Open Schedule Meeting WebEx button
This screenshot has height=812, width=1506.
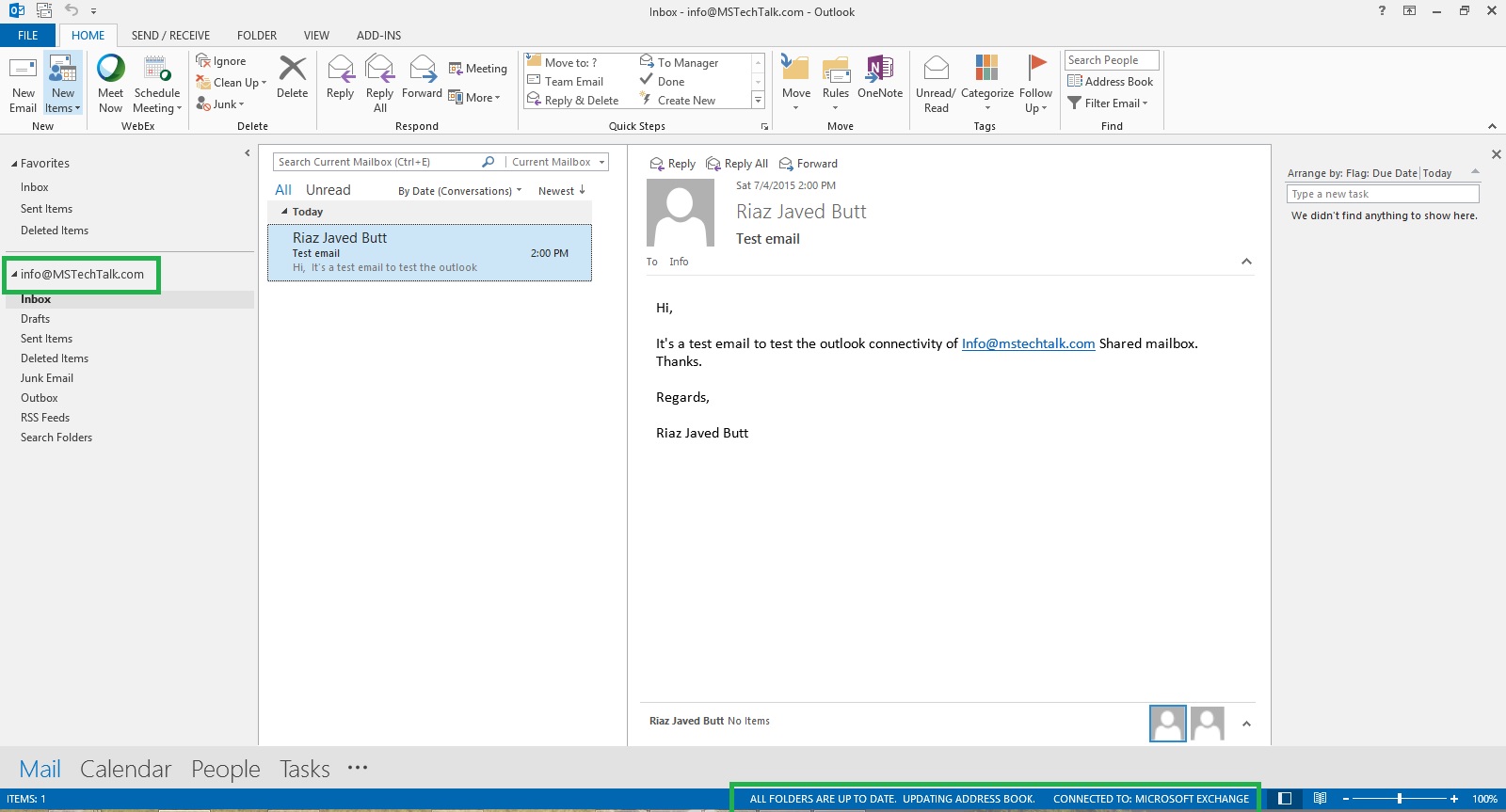click(157, 85)
